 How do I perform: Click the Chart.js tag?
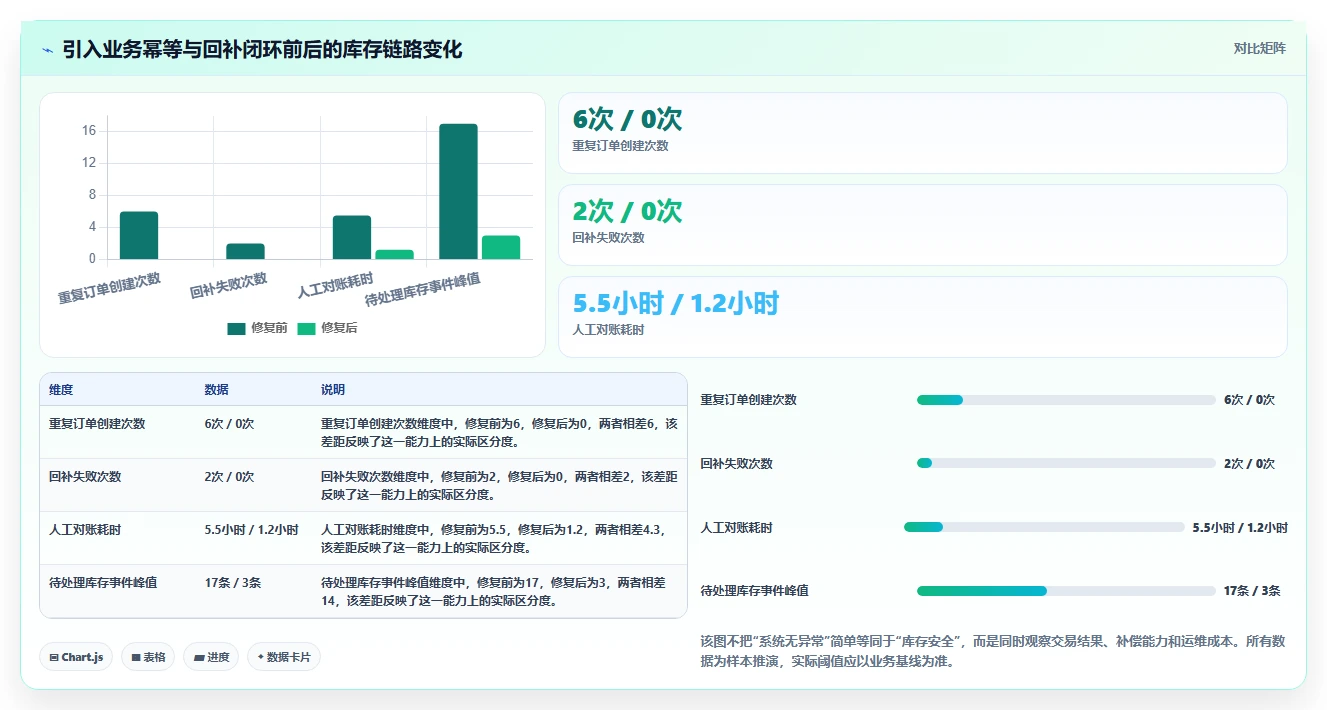(76, 657)
